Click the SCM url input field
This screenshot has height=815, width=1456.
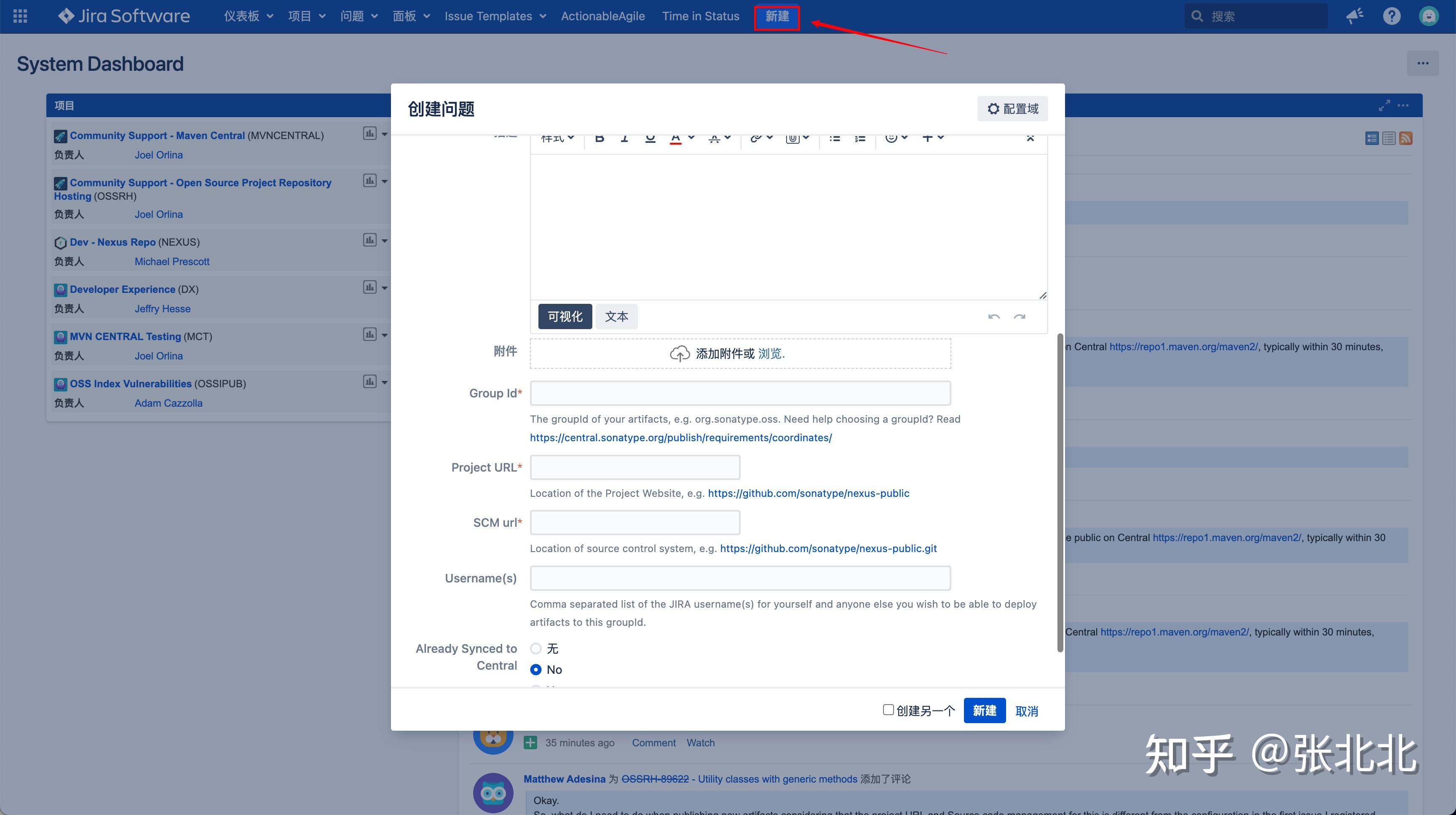pyautogui.click(x=635, y=523)
